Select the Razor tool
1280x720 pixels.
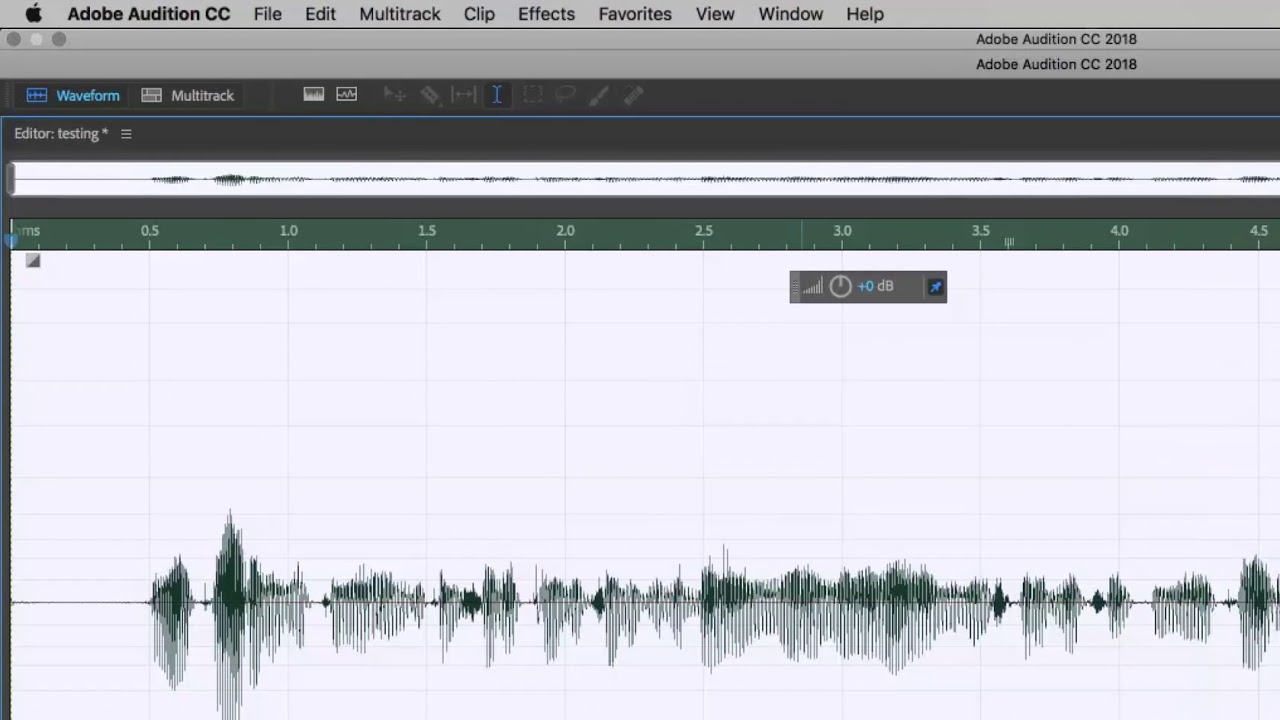click(430, 95)
